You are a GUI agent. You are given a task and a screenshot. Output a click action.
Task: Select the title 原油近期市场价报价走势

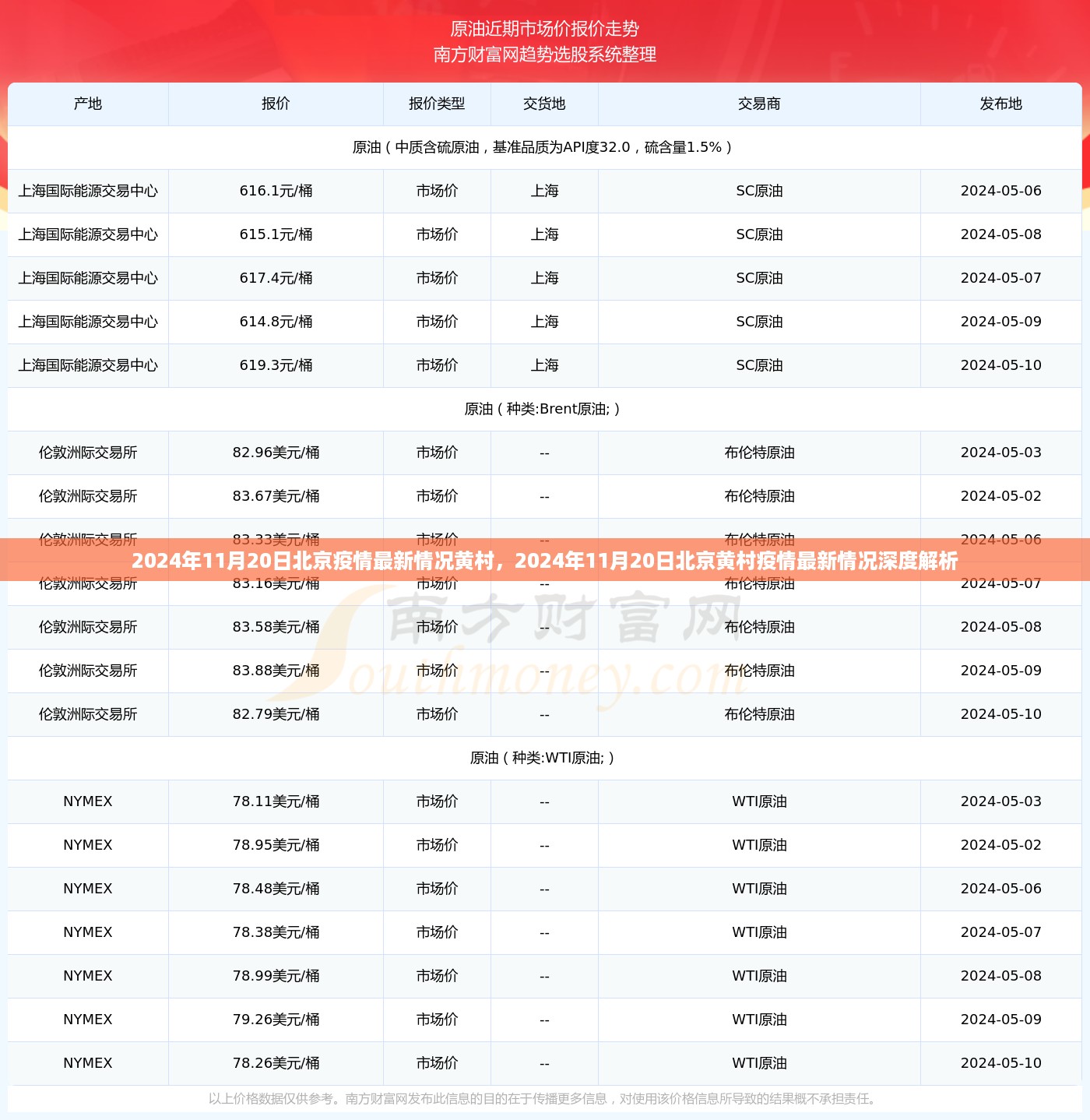pos(545,29)
